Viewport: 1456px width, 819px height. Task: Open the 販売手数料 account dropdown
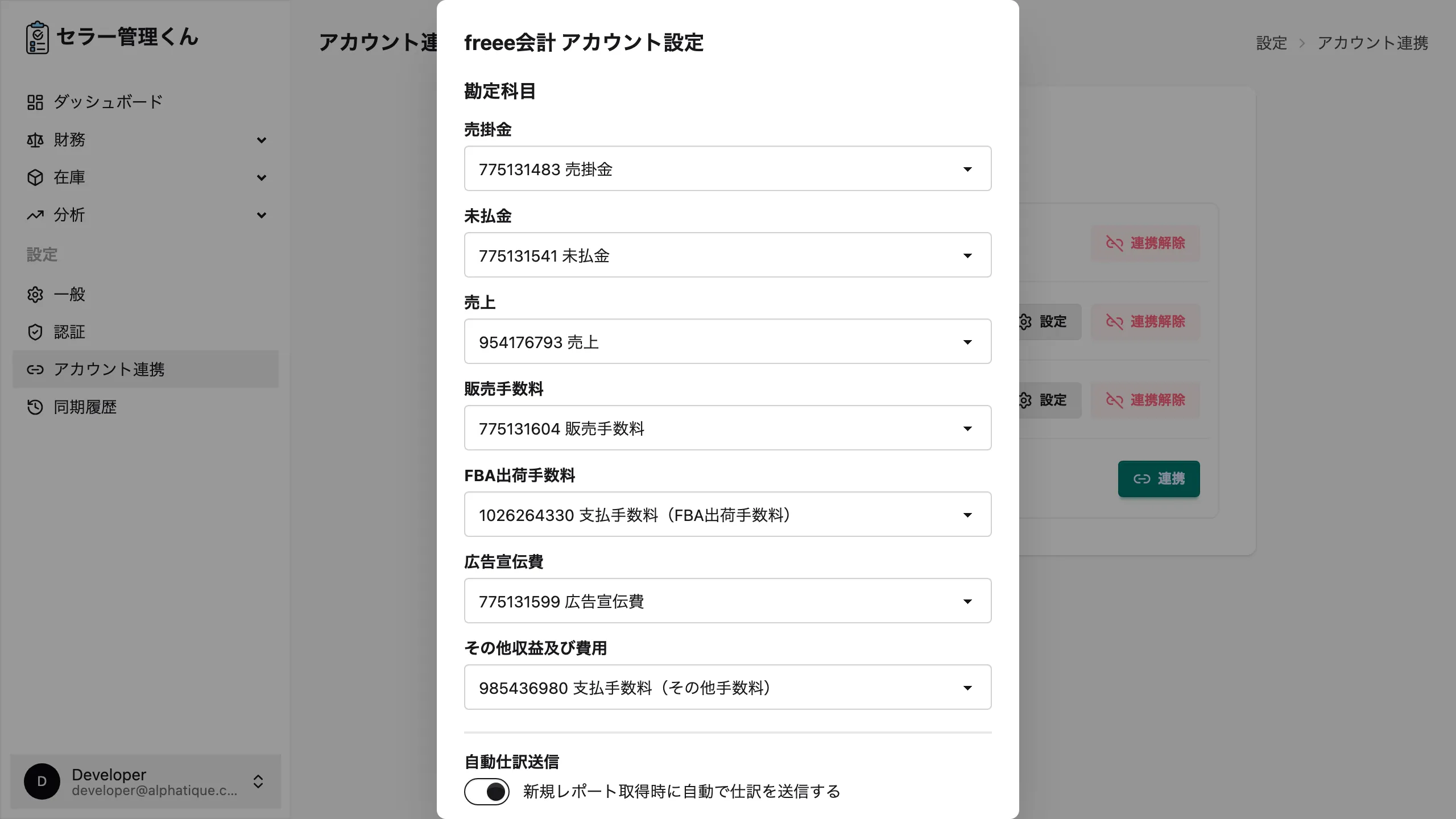pyautogui.click(x=728, y=428)
